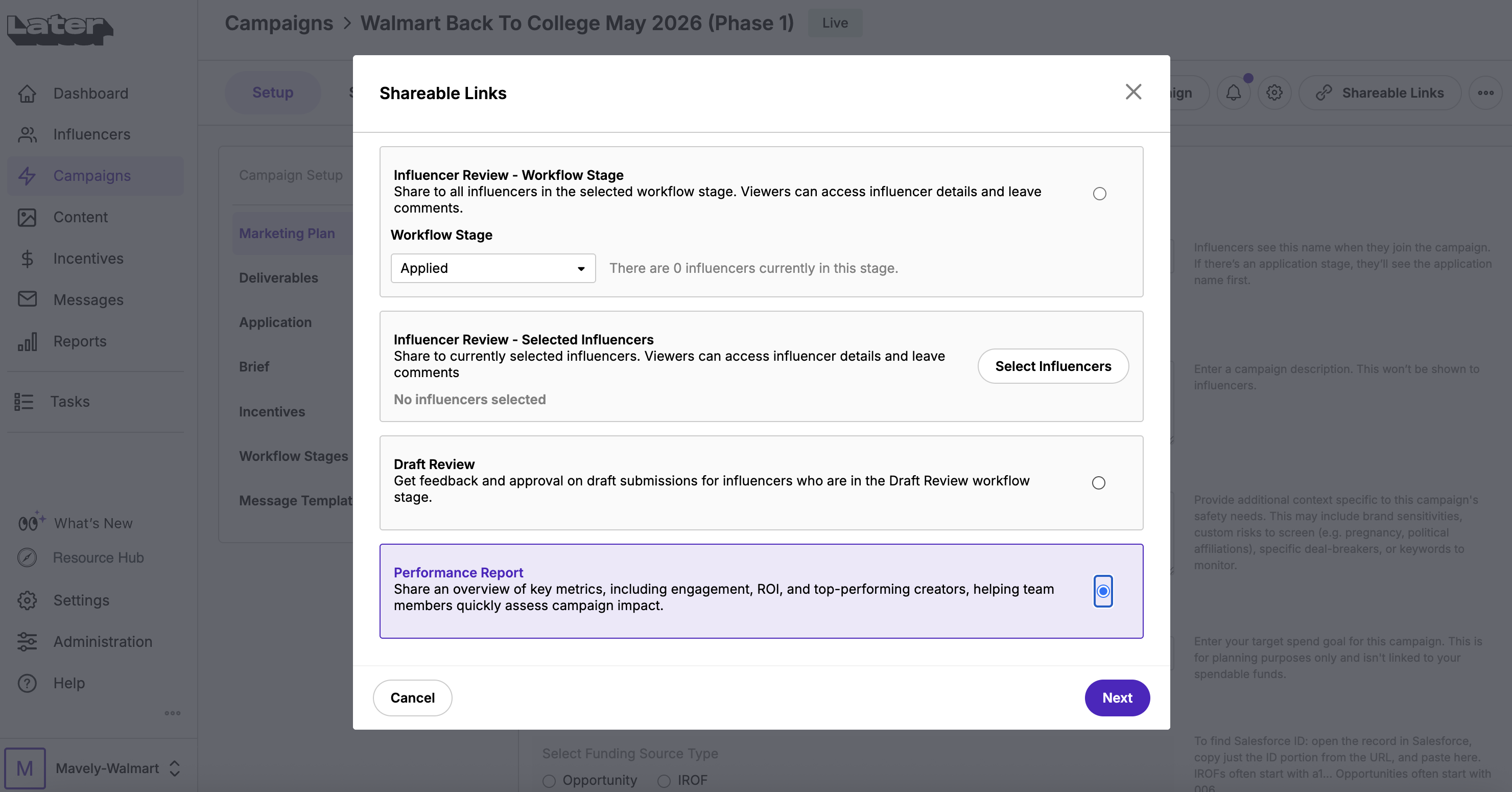The height and width of the screenshot is (792, 1512).
Task: Click the sidebar ellipsis above Mavely-Walmart
Action: 173,713
